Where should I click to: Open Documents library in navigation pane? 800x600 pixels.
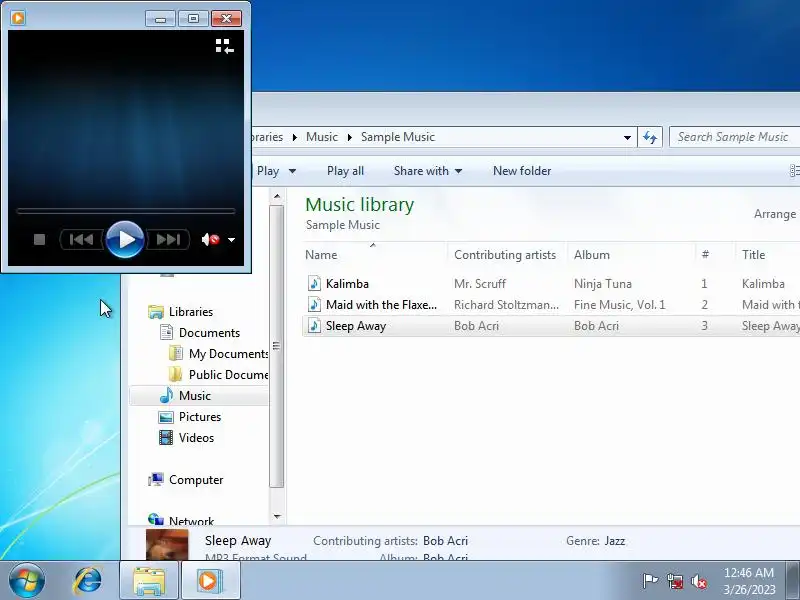tap(209, 333)
